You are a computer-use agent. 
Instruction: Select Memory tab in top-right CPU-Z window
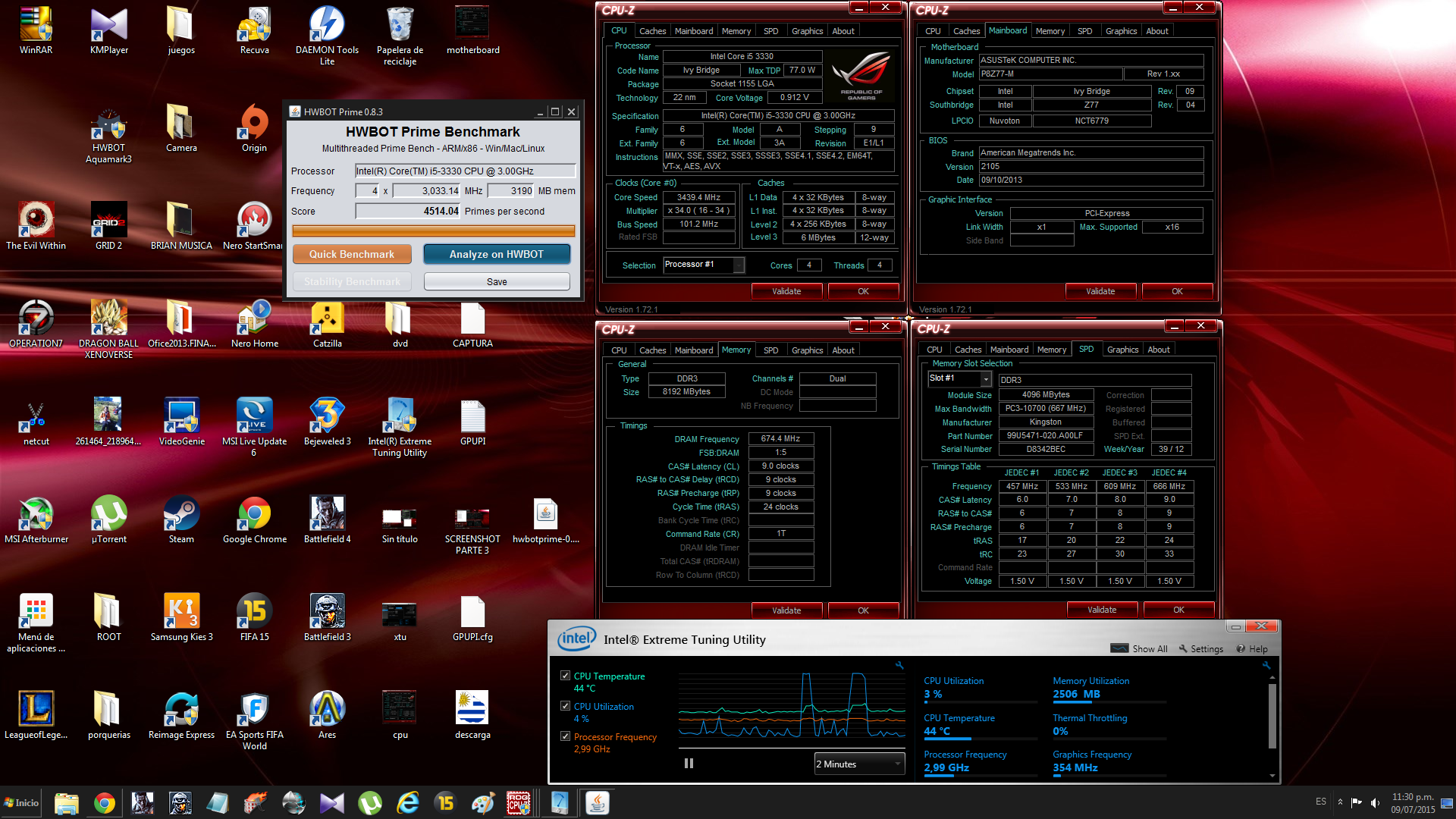(1050, 31)
